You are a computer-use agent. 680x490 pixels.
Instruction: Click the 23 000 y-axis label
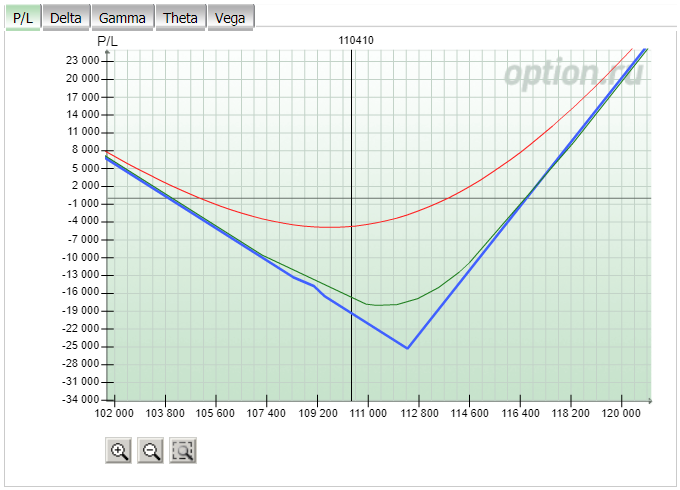coord(83,60)
